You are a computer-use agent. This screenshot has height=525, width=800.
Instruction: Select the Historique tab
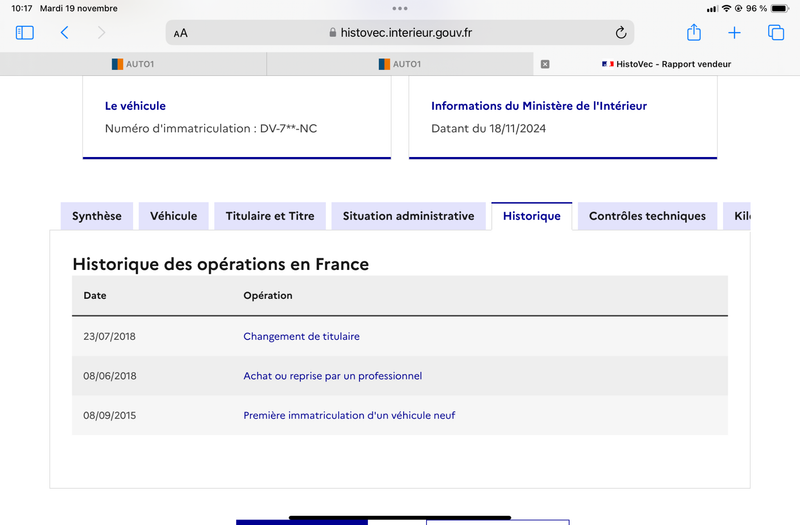click(532, 216)
